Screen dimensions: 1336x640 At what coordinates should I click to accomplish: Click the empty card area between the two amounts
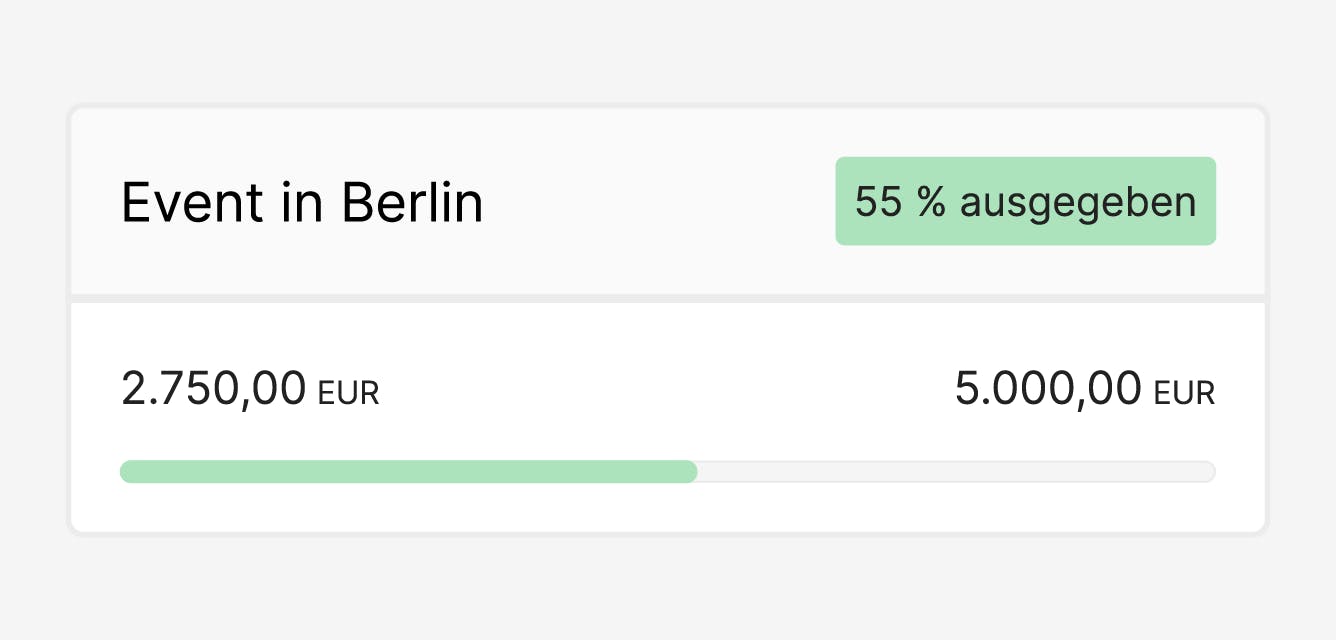[x=660, y=390]
